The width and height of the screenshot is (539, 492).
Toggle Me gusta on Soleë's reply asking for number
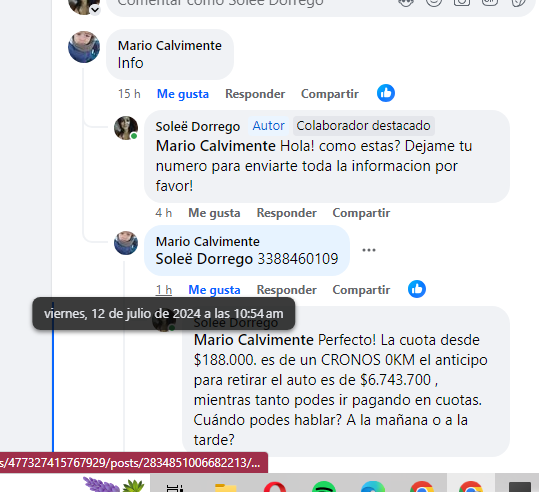214,213
